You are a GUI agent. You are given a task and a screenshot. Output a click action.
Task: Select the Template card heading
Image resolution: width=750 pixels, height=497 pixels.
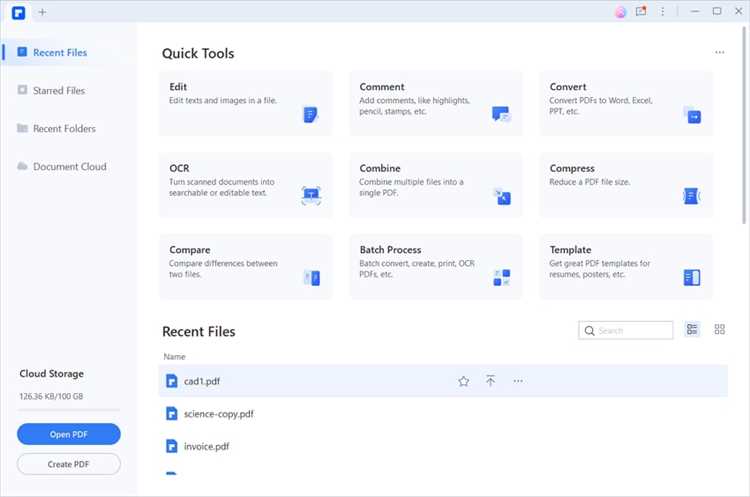coord(570,250)
